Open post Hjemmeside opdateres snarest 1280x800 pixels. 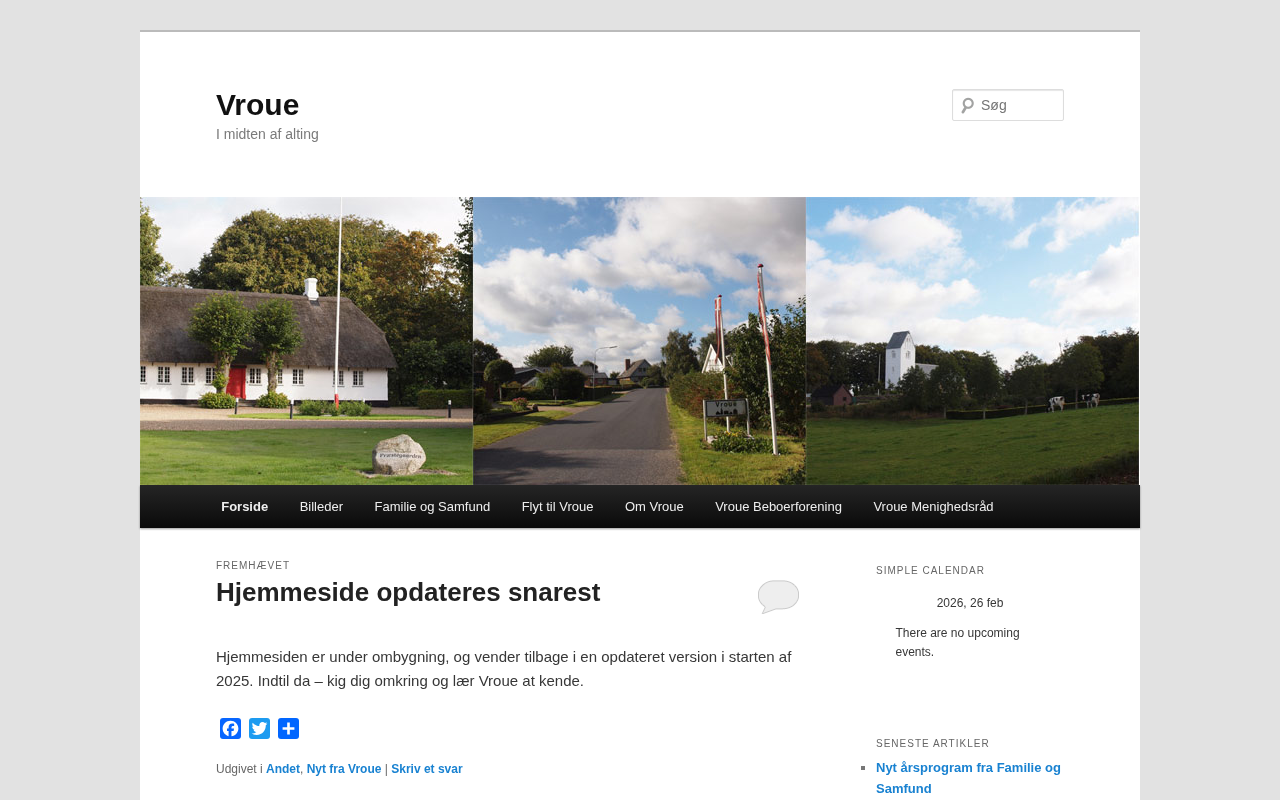(x=408, y=592)
